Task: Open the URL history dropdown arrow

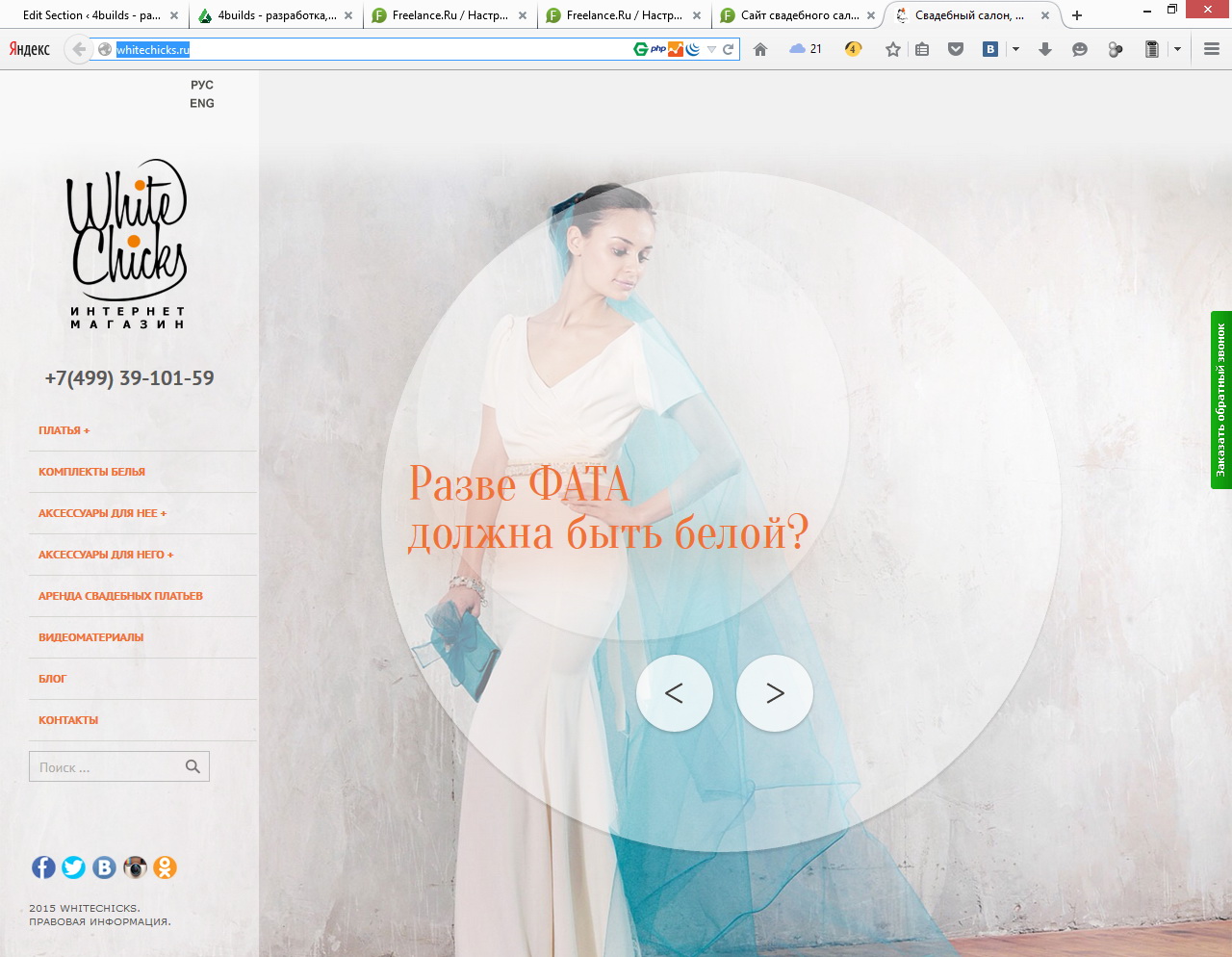Action: [x=711, y=49]
